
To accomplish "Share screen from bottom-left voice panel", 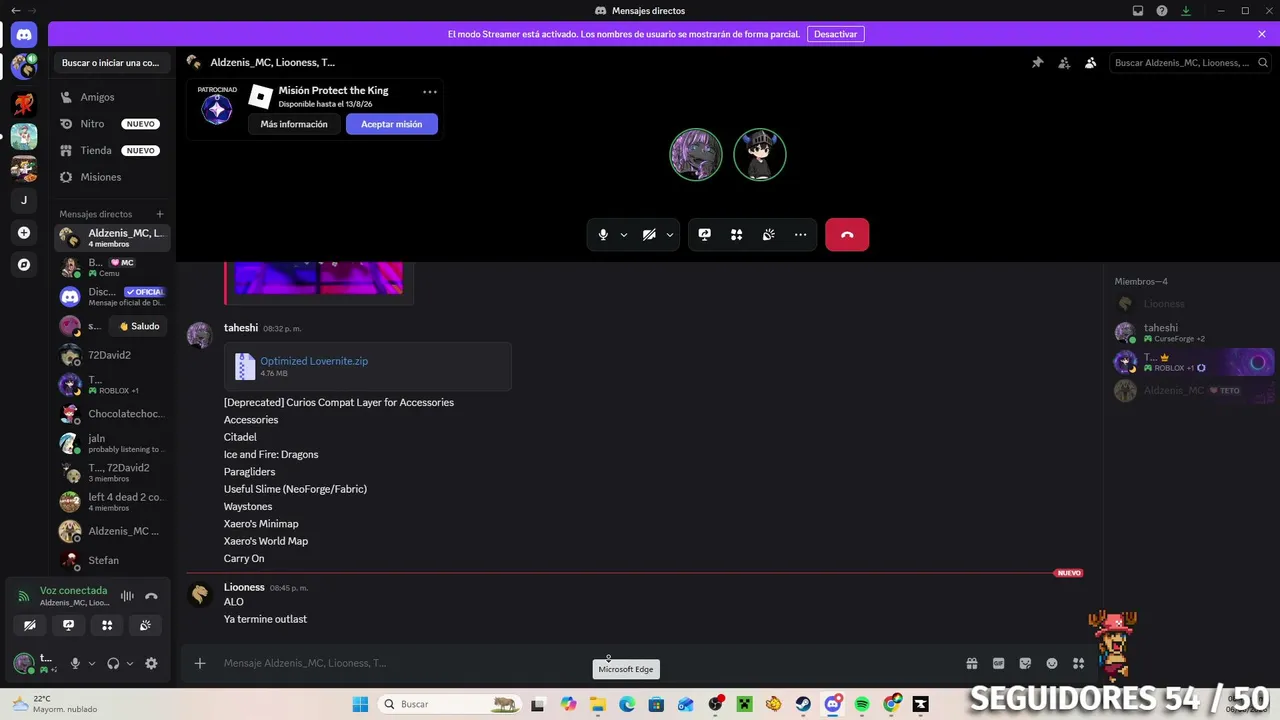I will point(69,626).
